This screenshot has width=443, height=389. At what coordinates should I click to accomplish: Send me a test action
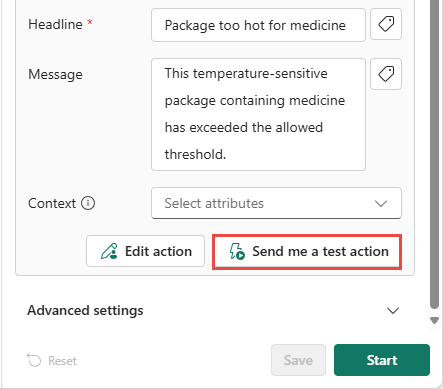[307, 251]
